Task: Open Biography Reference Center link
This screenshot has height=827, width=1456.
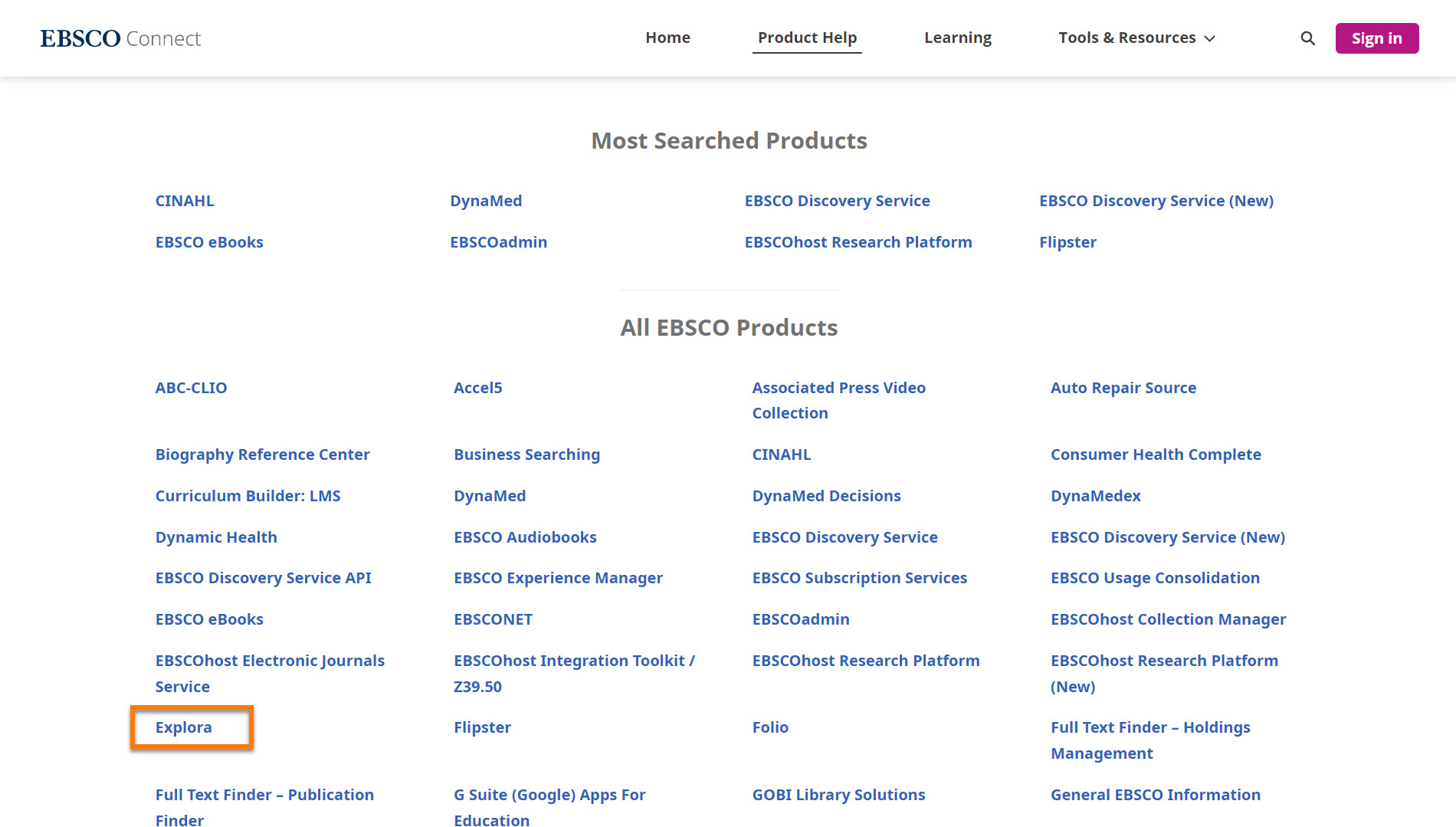Action: [262, 455]
